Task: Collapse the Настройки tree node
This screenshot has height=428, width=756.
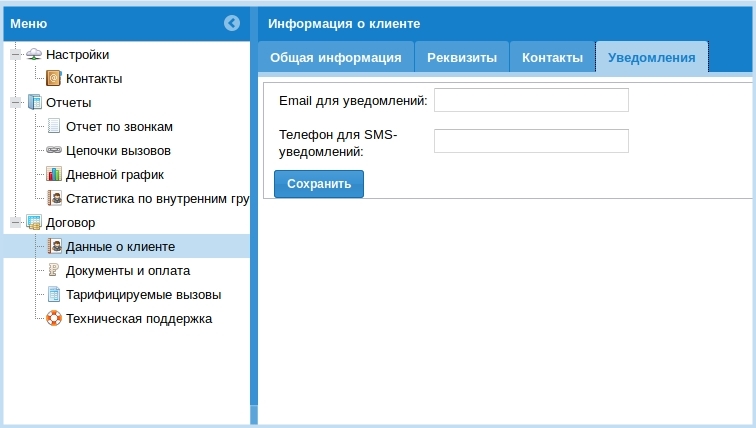Action: click(16, 55)
